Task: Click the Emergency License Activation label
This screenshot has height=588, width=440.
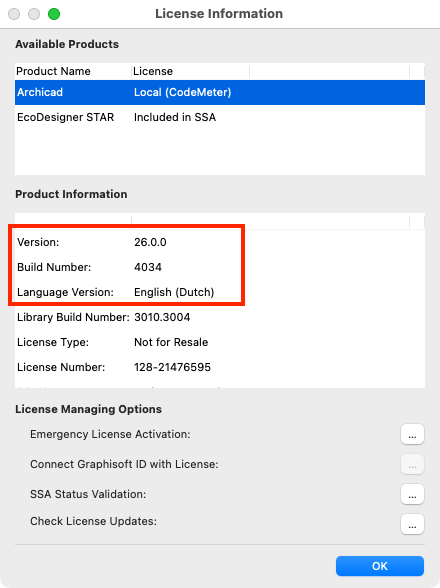Action: [110, 434]
